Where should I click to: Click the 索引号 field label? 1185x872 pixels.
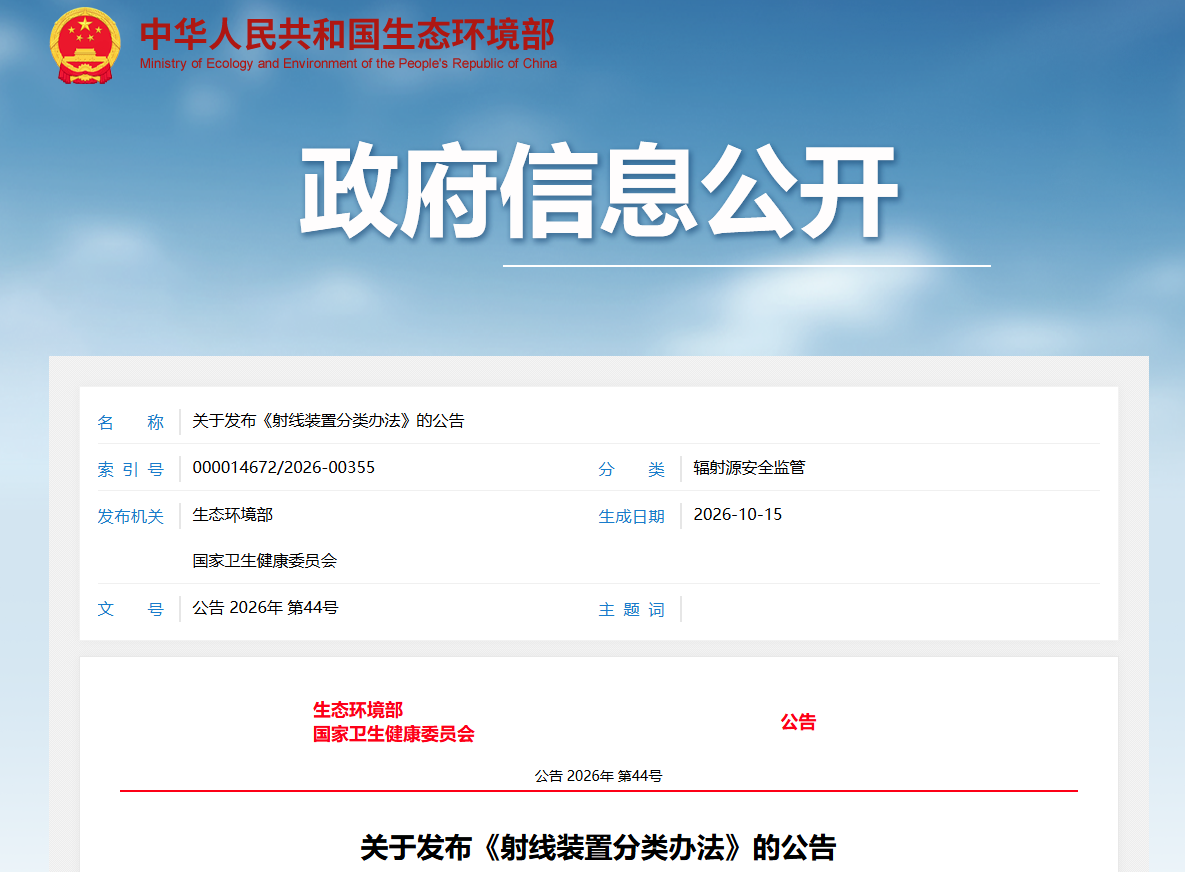(130, 469)
